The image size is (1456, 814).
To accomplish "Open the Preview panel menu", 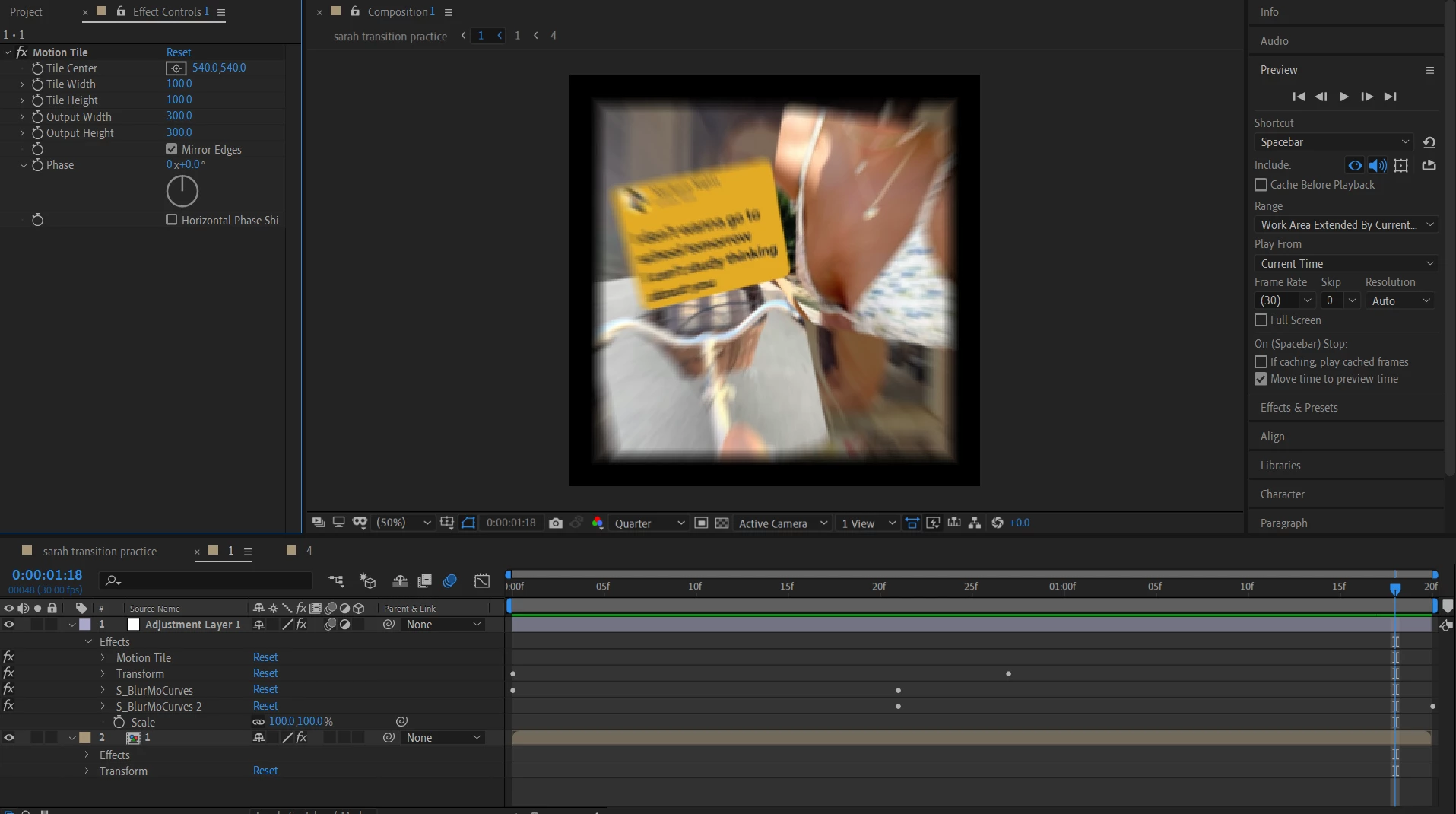I will 1429,70.
